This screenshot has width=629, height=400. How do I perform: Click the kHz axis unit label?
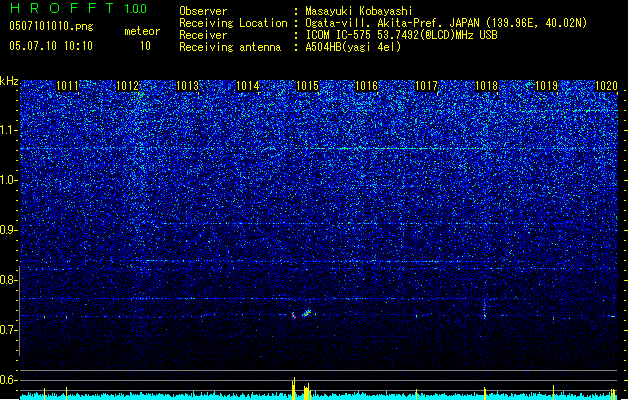(9, 81)
